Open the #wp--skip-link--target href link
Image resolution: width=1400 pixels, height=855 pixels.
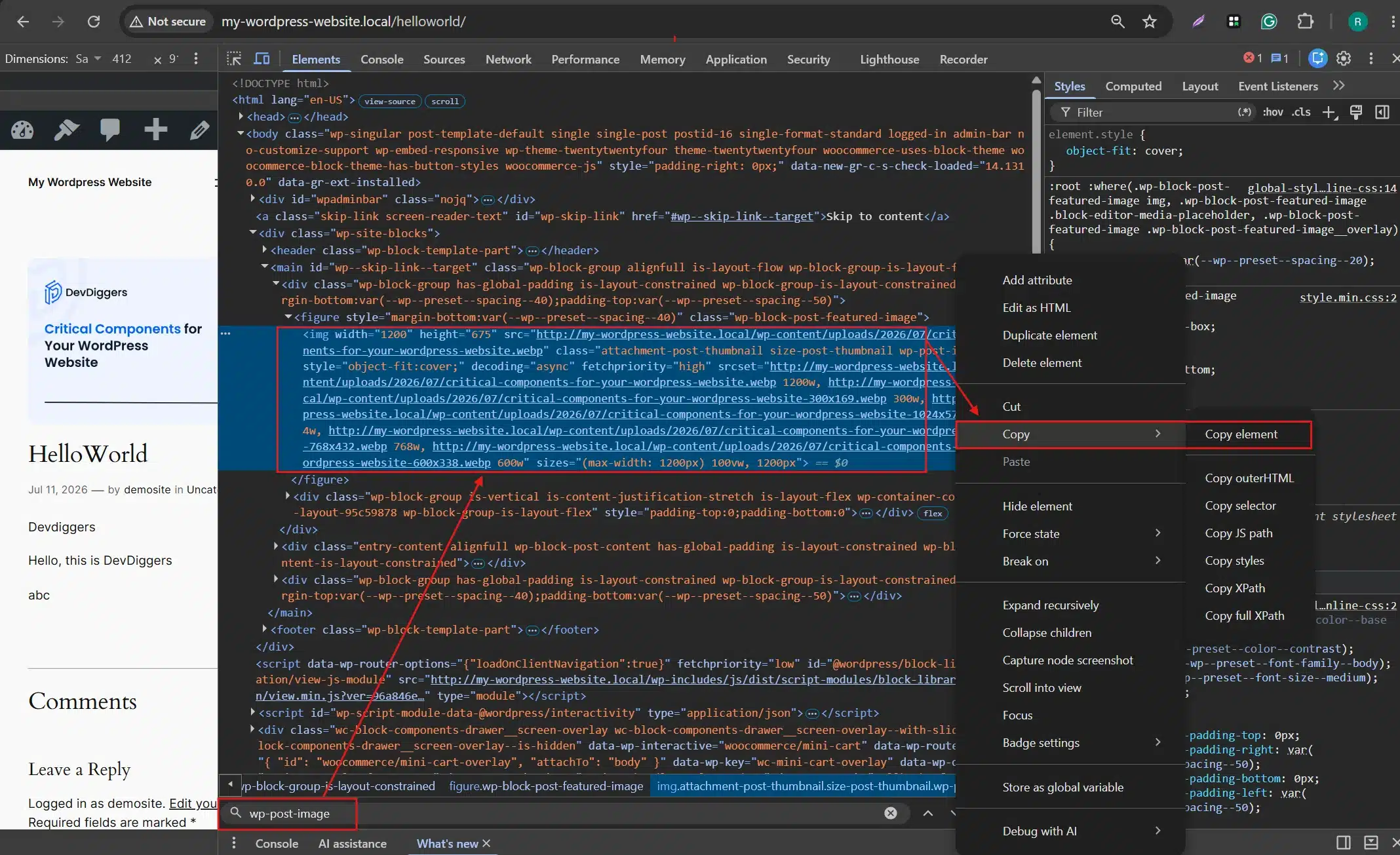(741, 216)
